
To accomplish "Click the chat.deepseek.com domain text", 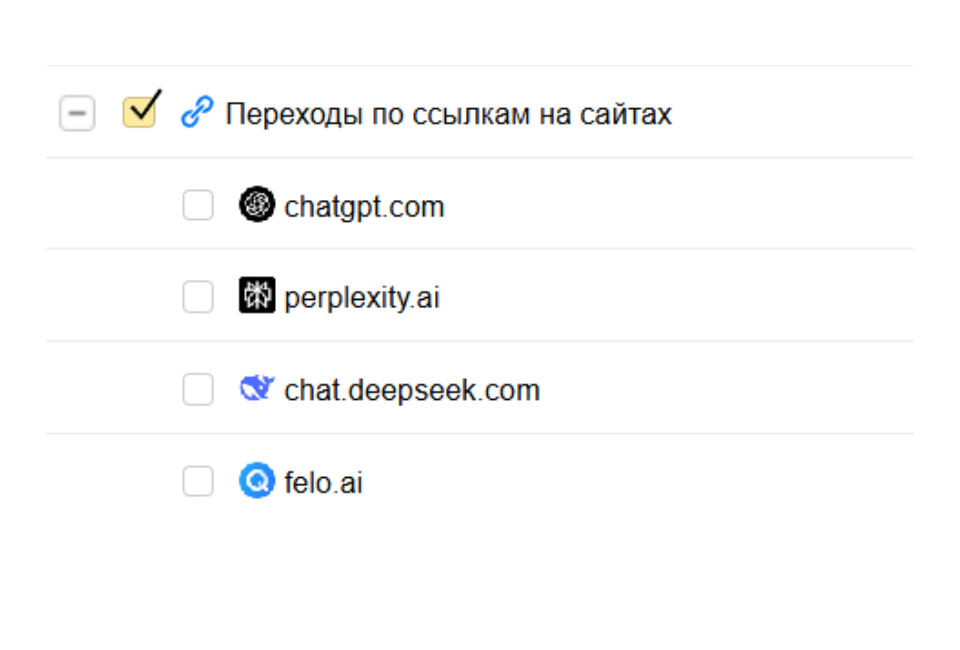I will coord(412,390).
